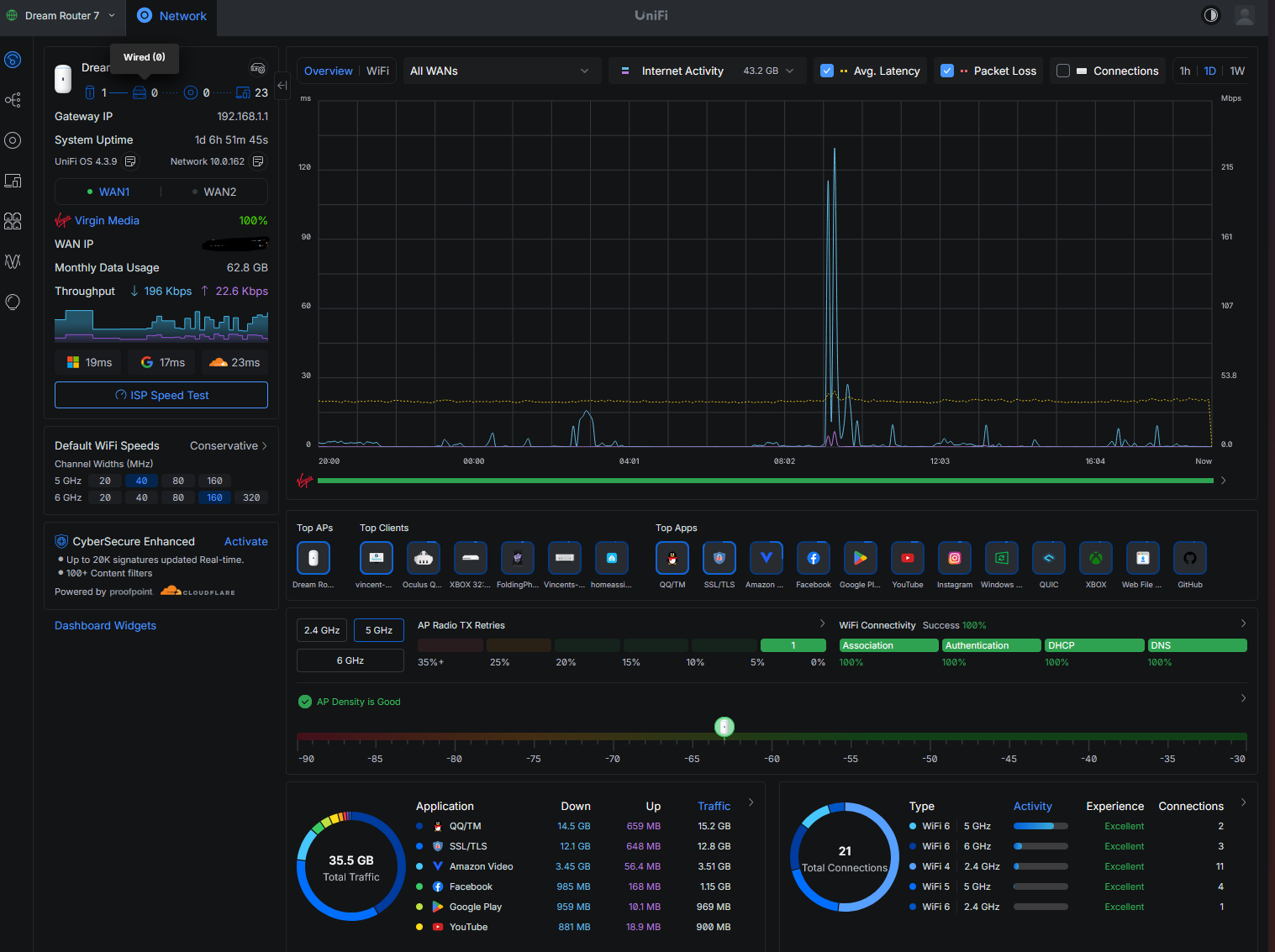Image resolution: width=1275 pixels, height=952 pixels.
Task: Click the Instagram icon in Top Apps
Action: (x=955, y=559)
